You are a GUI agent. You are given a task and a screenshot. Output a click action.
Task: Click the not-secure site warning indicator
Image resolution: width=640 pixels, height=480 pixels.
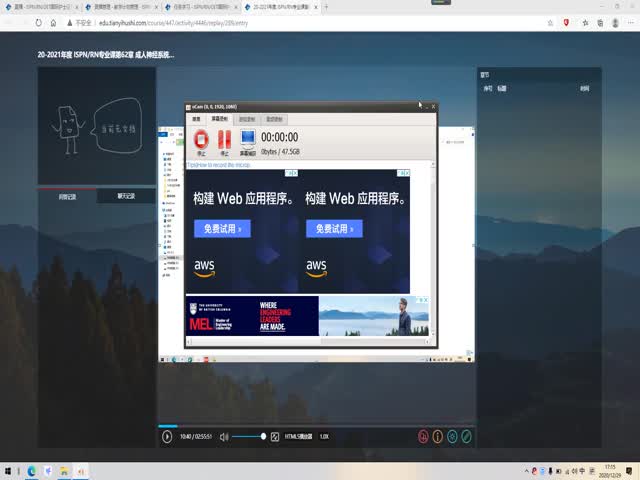tap(79, 23)
